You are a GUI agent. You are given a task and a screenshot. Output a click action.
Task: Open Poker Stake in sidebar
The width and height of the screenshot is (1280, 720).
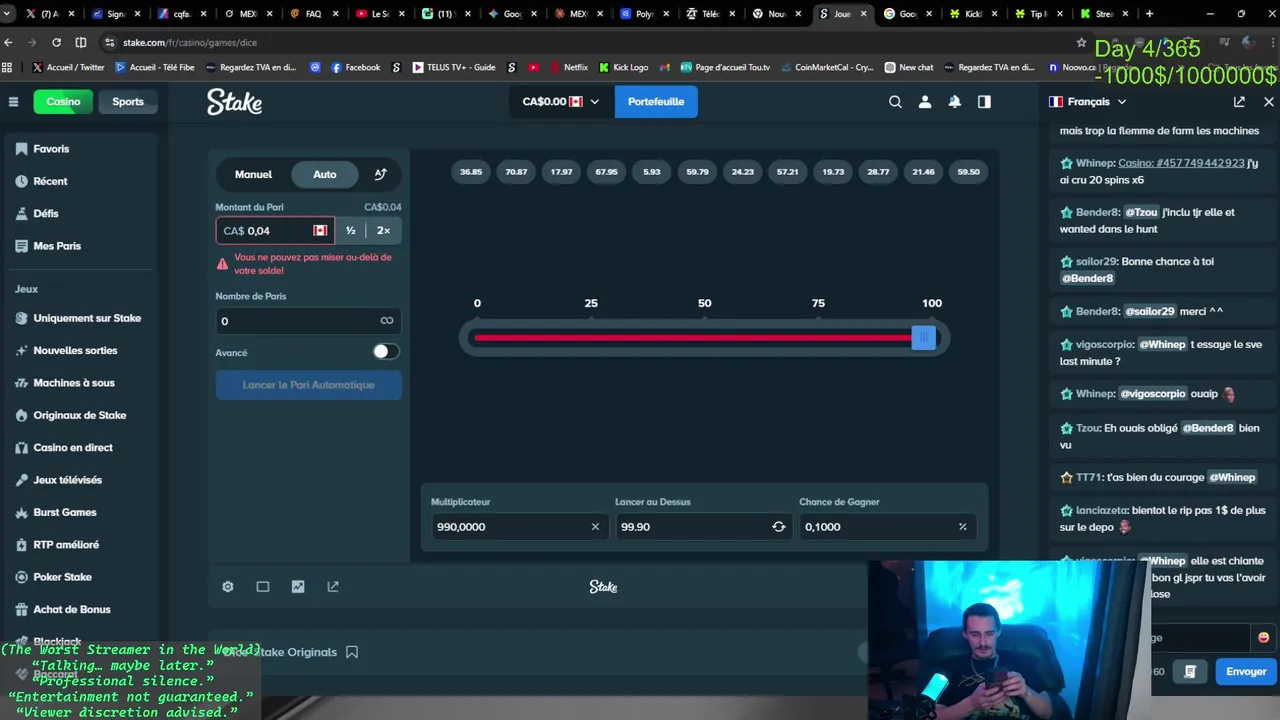[80, 577]
